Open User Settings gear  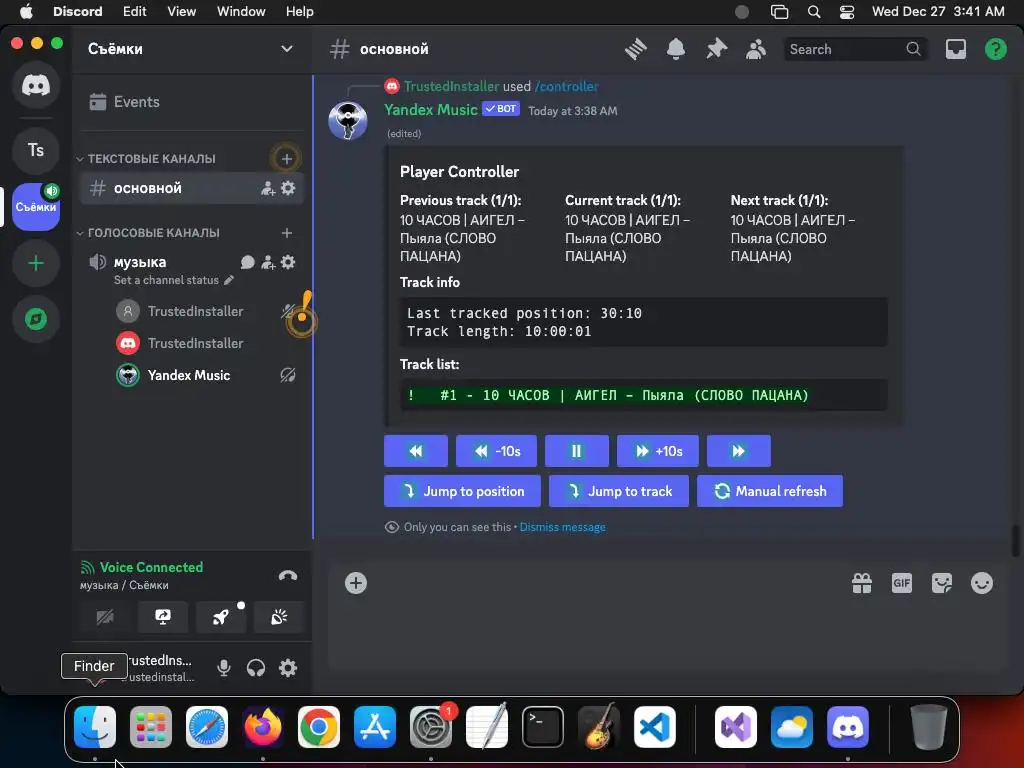pos(288,668)
